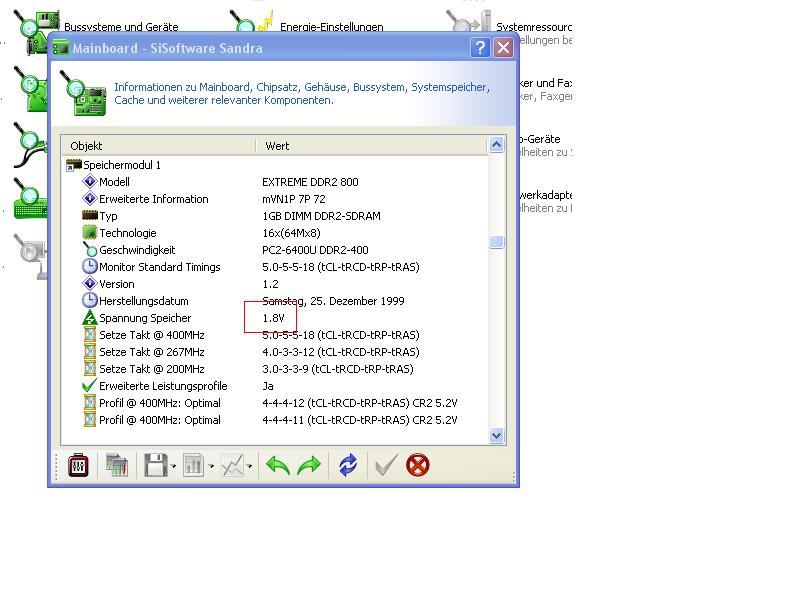800x600 pixels.
Task: Click the value EXTREME DDR2 800
Action: click(310, 182)
